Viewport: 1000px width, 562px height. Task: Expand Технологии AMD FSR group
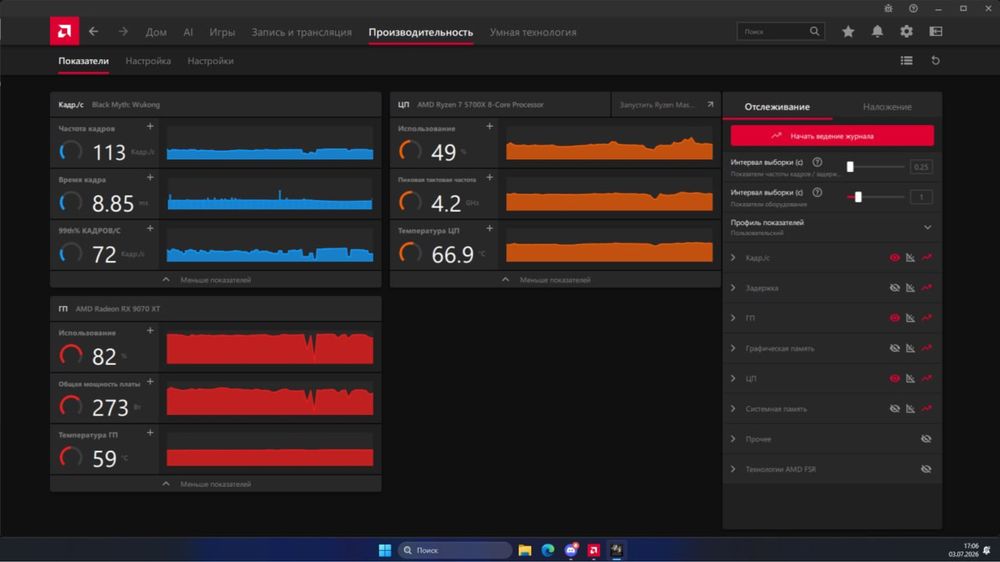click(x=733, y=469)
